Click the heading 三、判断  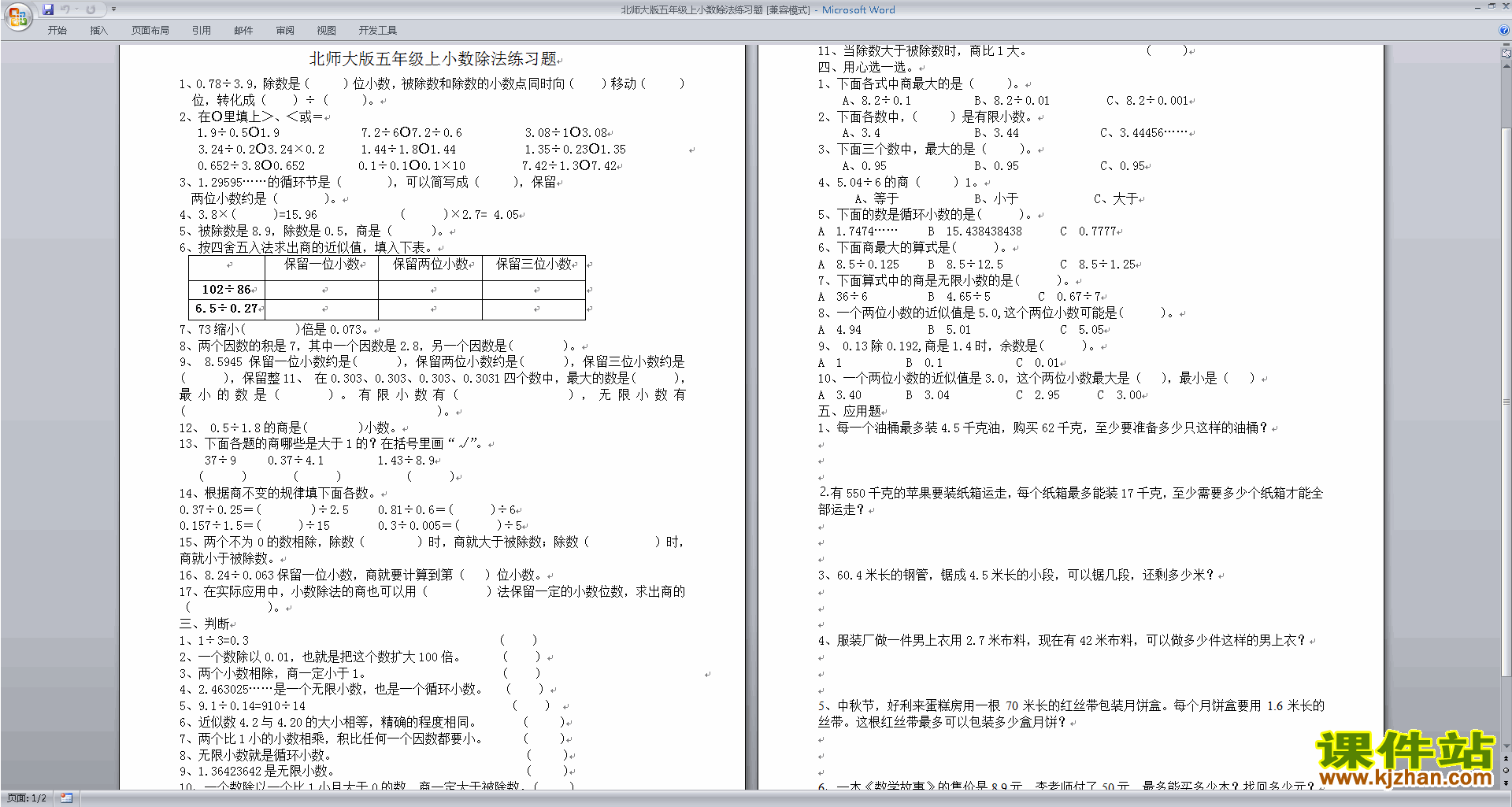[x=205, y=624]
